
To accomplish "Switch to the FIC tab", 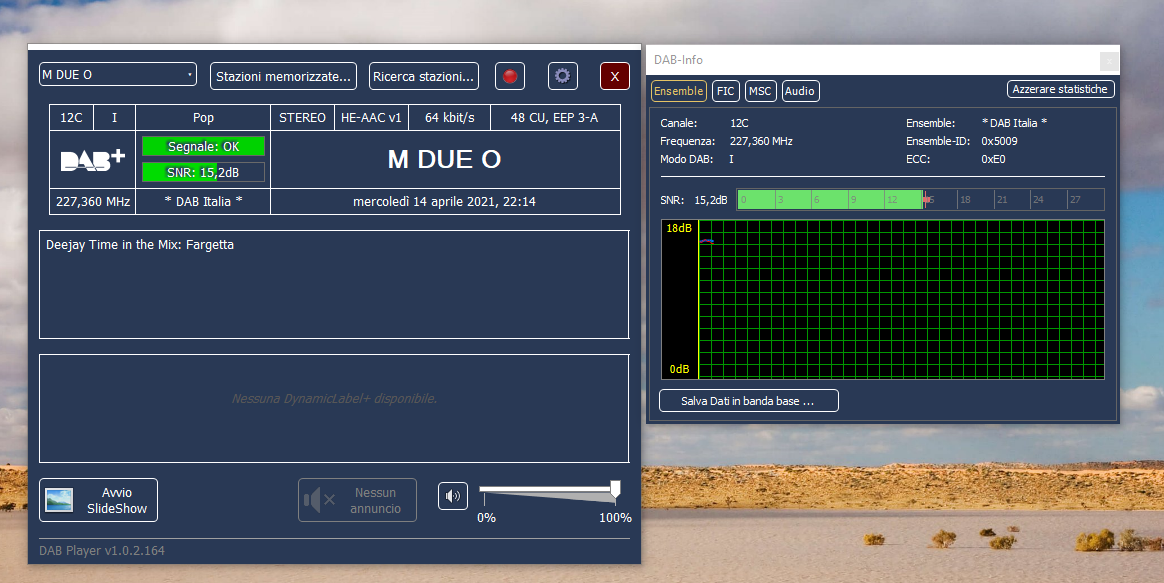I will coord(725,91).
